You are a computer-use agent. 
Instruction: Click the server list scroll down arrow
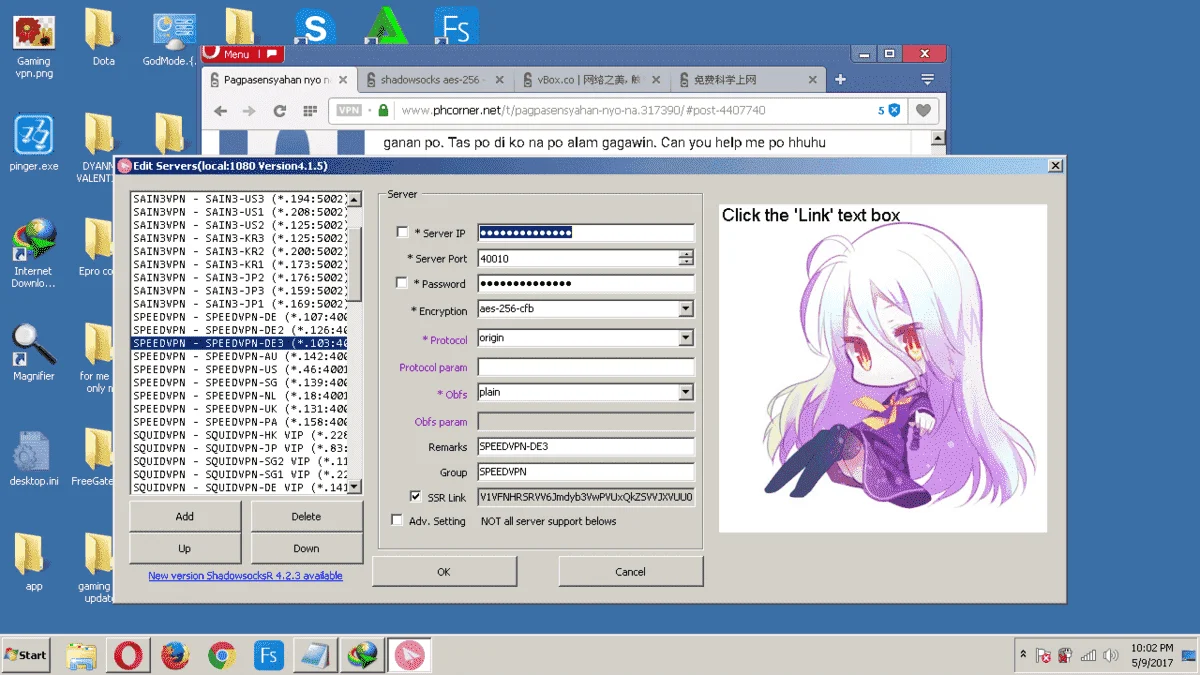click(x=355, y=487)
